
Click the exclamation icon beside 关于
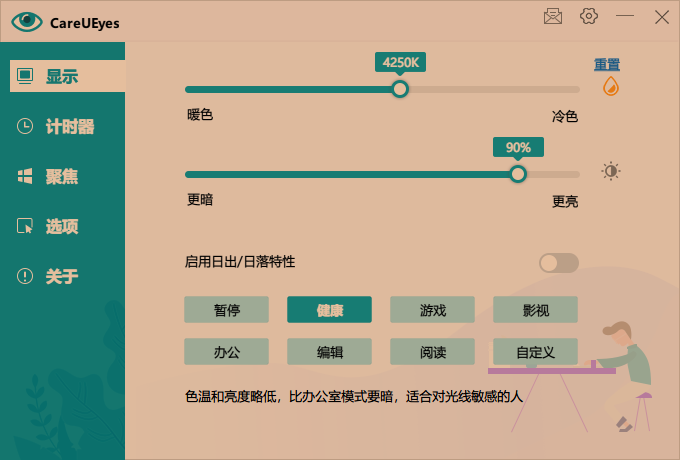click(x=25, y=276)
